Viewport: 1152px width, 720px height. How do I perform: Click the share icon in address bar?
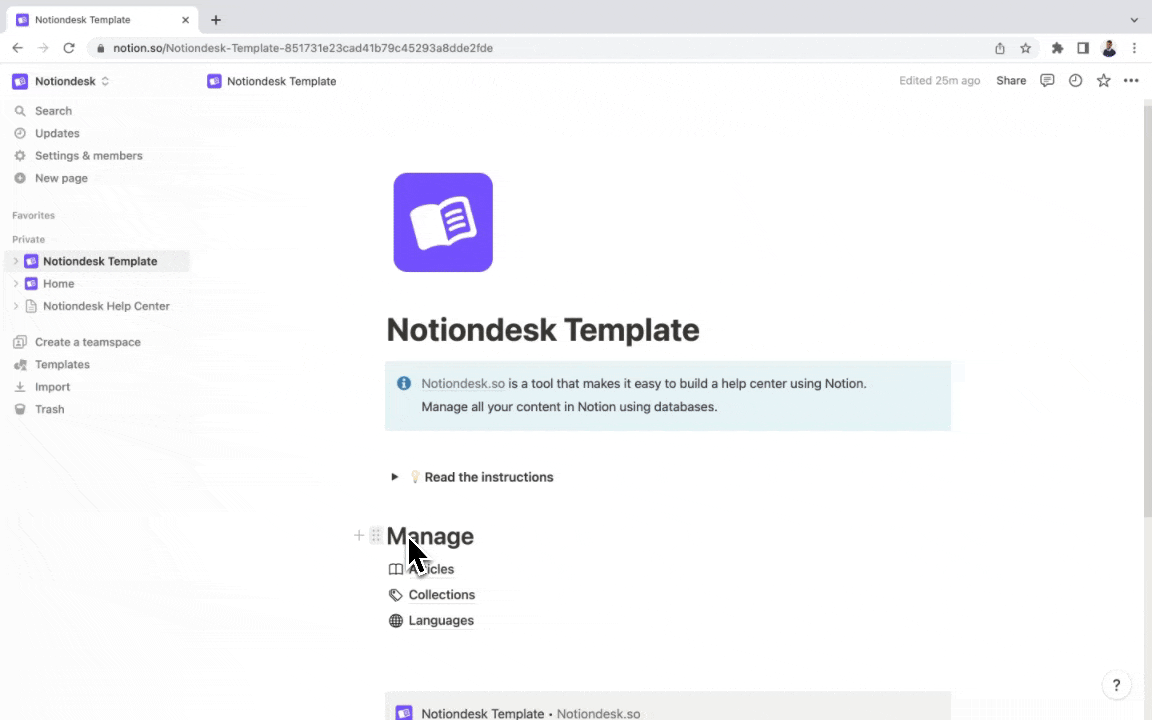[x=1000, y=48]
